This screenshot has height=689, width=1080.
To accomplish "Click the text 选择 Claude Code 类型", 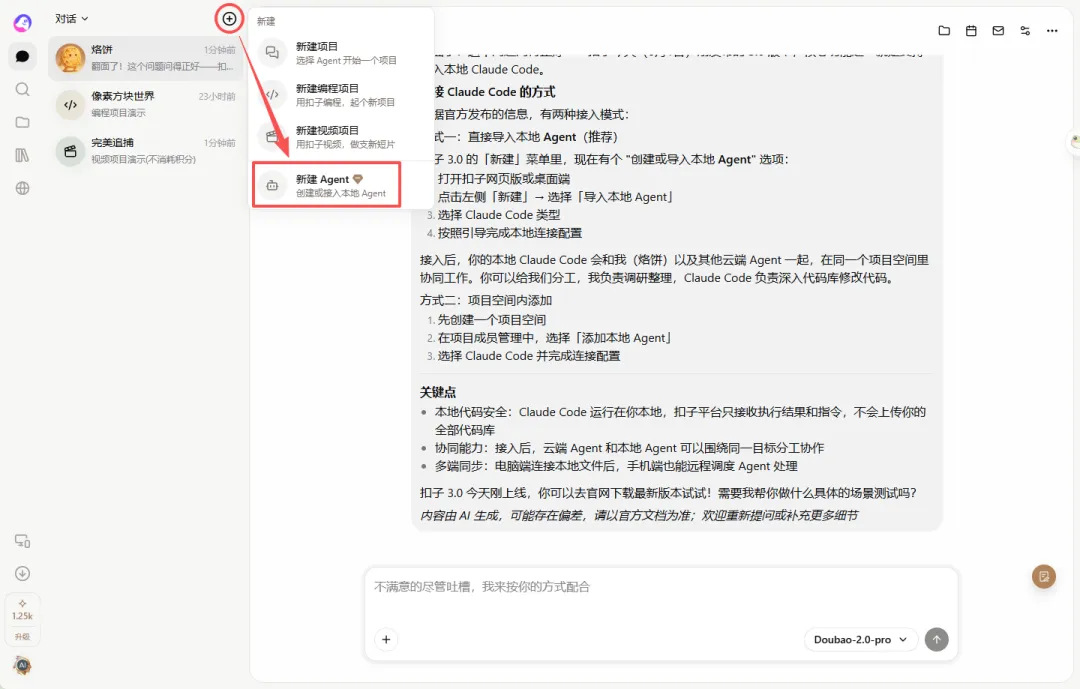I will point(499,215).
